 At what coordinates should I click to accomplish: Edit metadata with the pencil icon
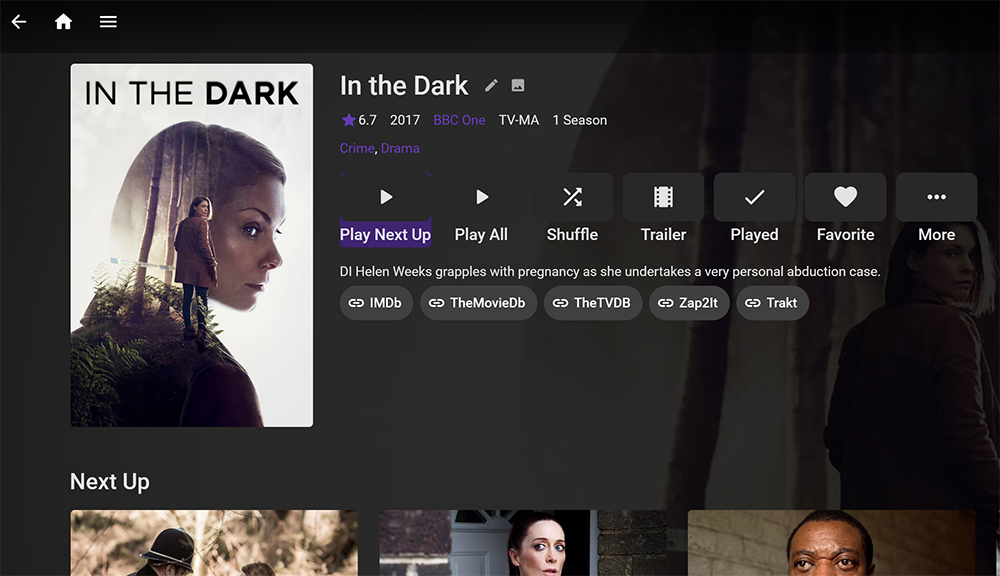pyautogui.click(x=491, y=85)
